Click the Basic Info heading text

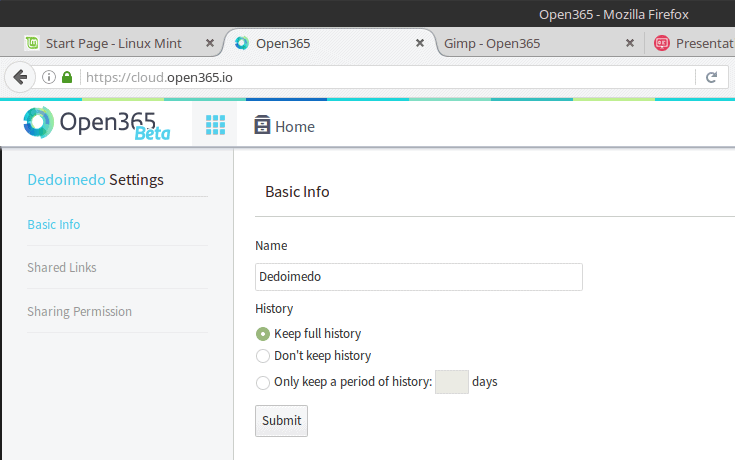point(297,192)
